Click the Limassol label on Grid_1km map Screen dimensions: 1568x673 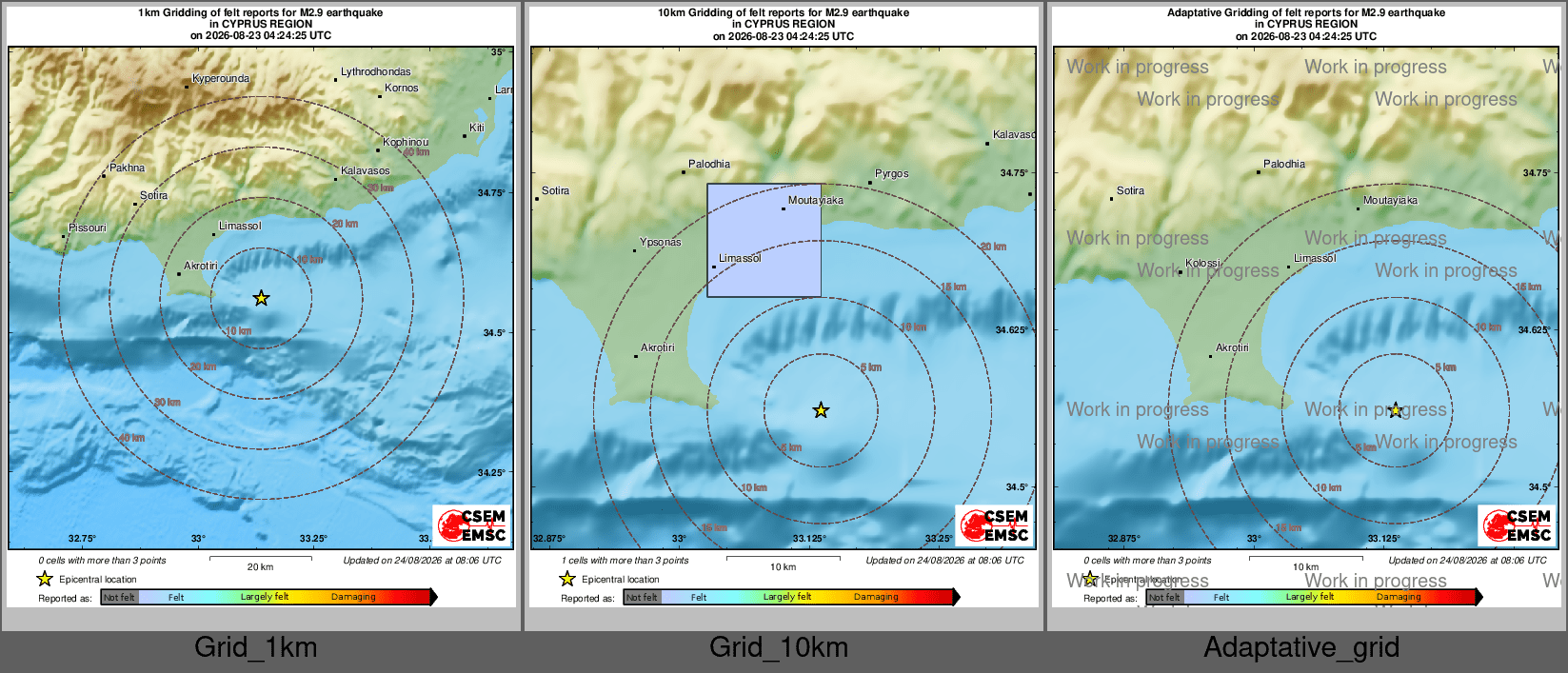tap(240, 226)
